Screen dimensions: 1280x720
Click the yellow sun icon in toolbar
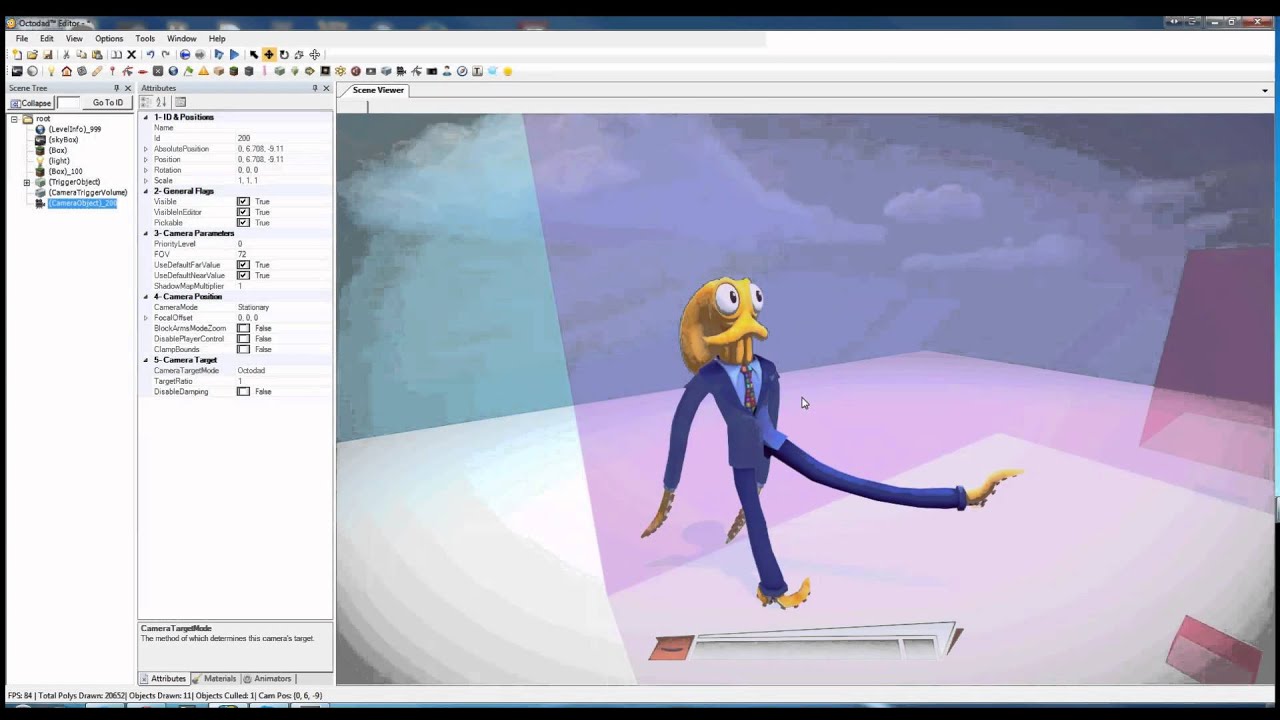[x=507, y=71]
